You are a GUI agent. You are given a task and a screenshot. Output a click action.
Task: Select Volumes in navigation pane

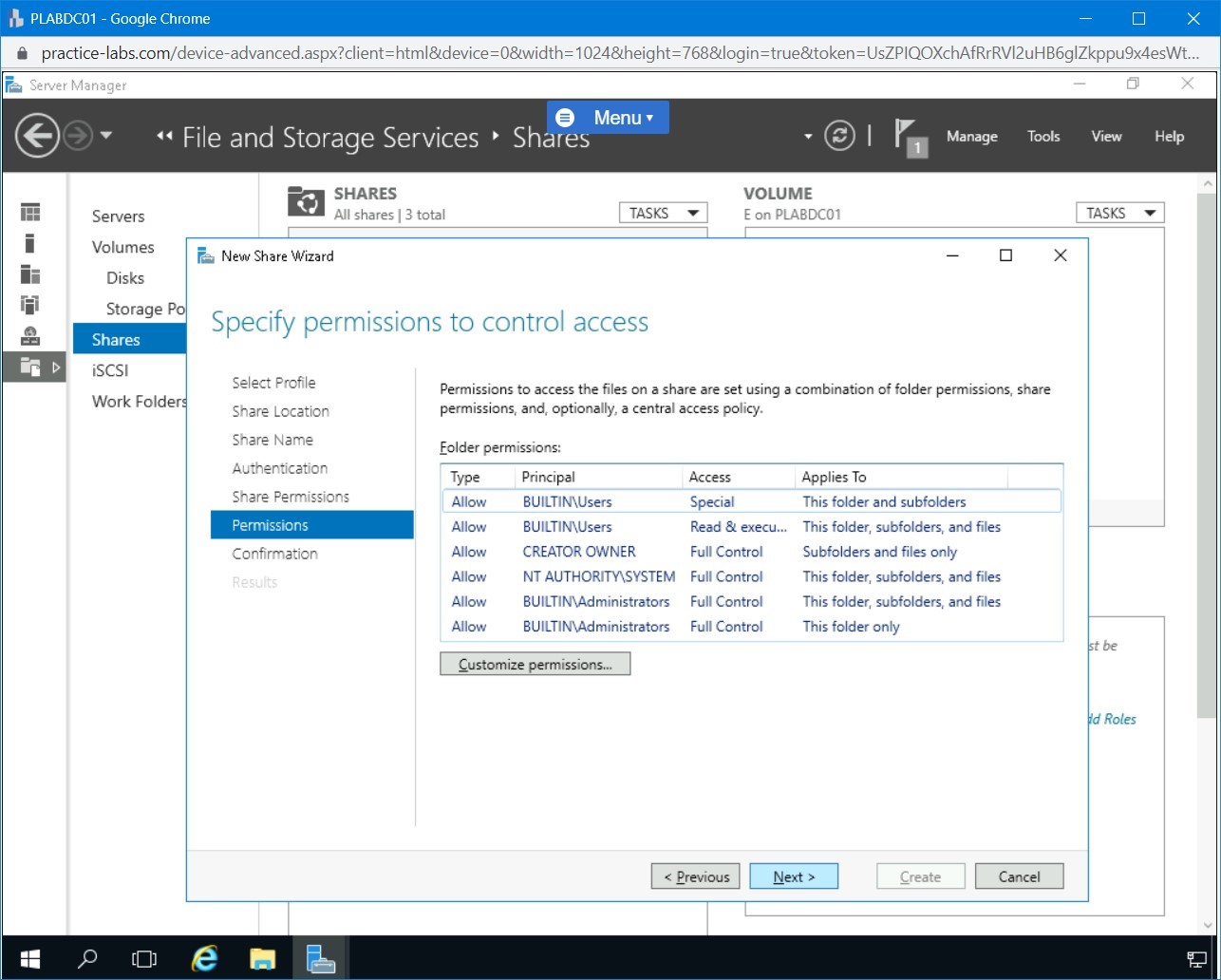(x=122, y=247)
